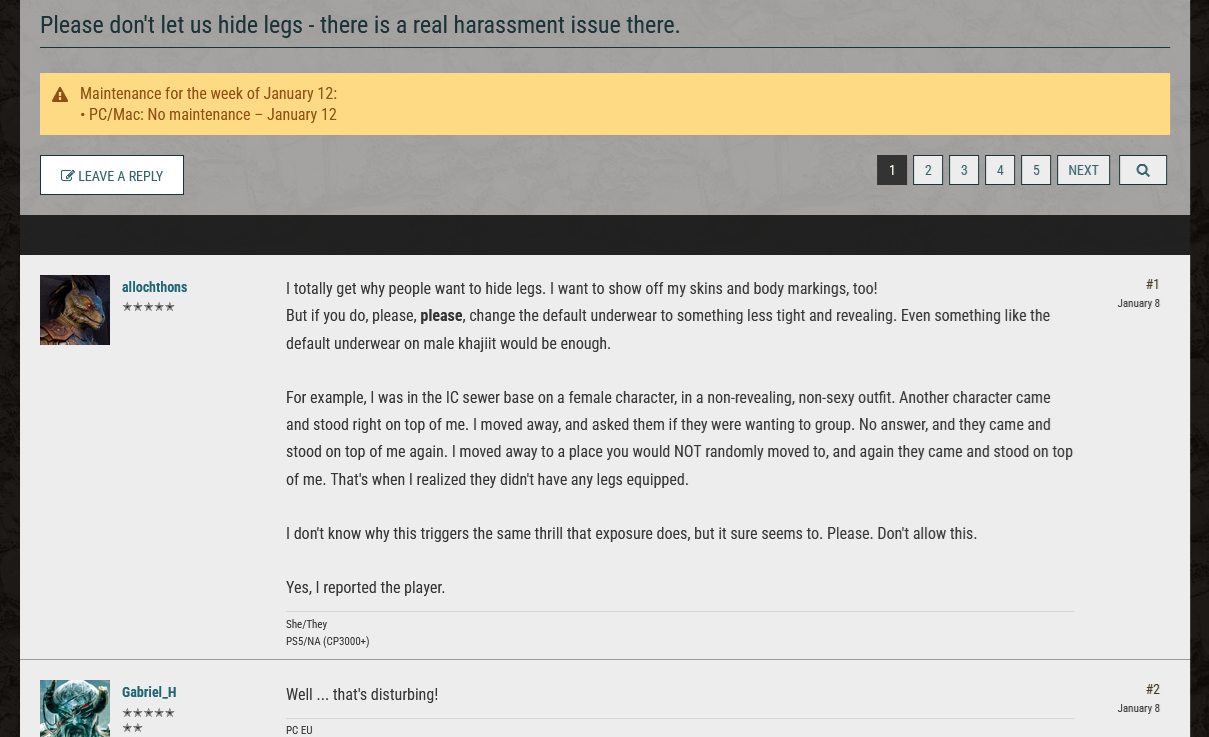Go to page 2 of the thread
The image size is (1209, 737).
click(928, 170)
